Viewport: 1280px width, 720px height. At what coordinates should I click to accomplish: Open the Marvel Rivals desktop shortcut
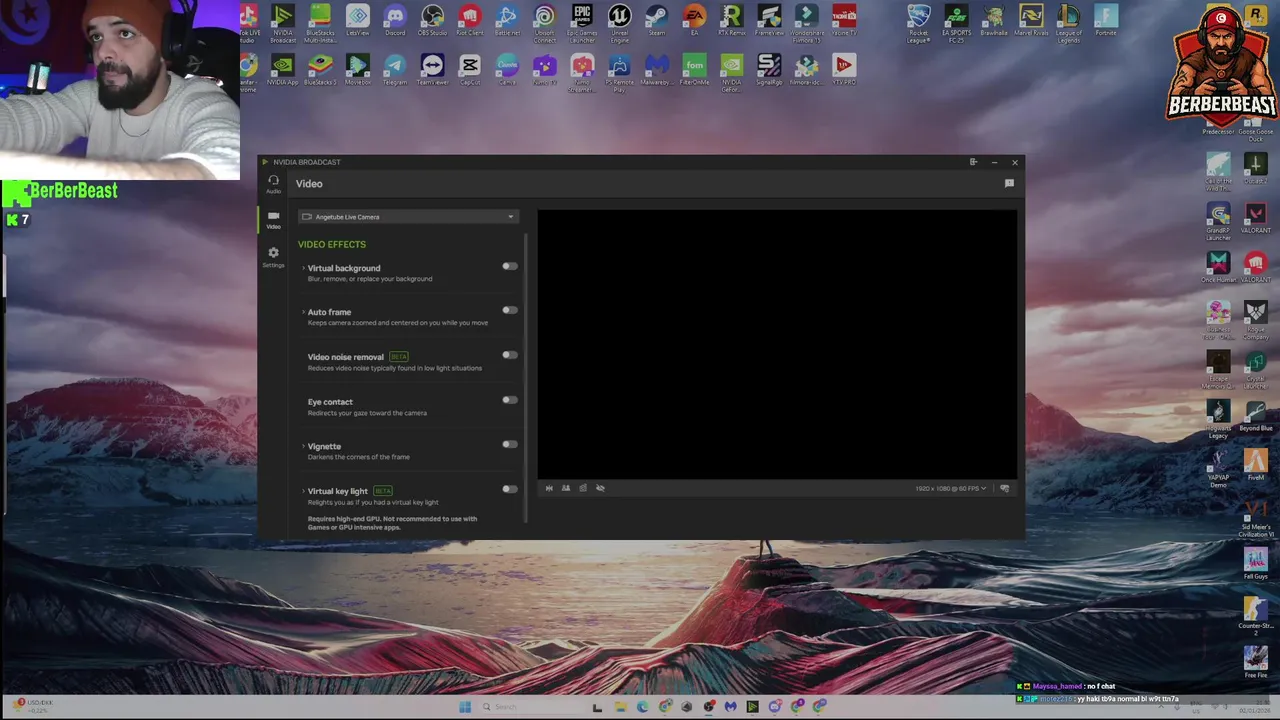tap(1031, 20)
